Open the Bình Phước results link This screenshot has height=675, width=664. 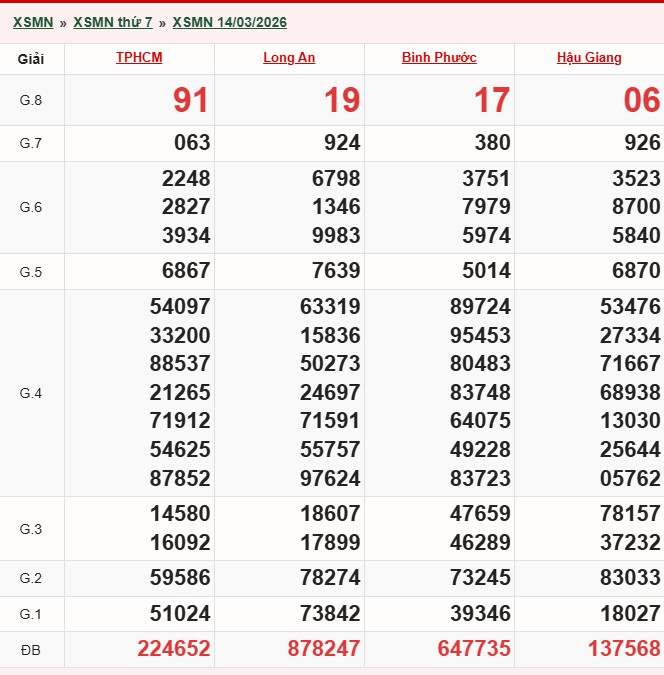click(439, 58)
